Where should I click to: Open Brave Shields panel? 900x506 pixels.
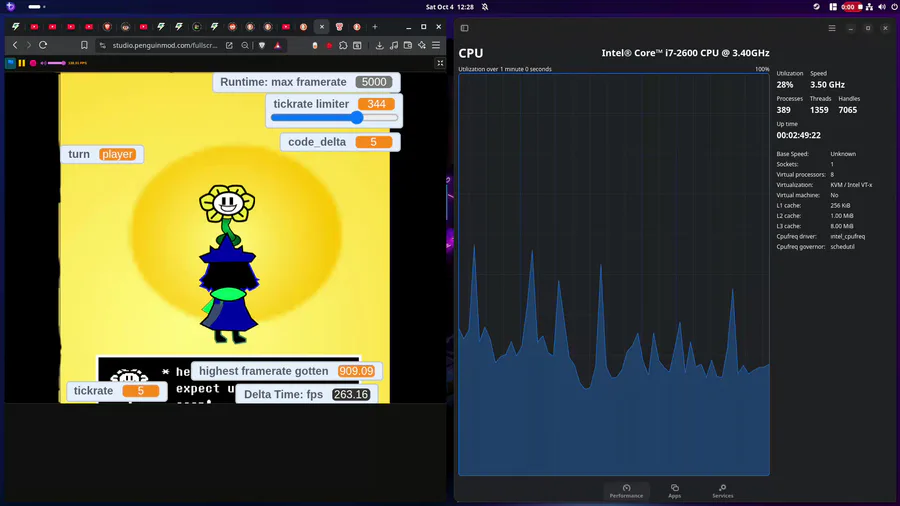262,45
